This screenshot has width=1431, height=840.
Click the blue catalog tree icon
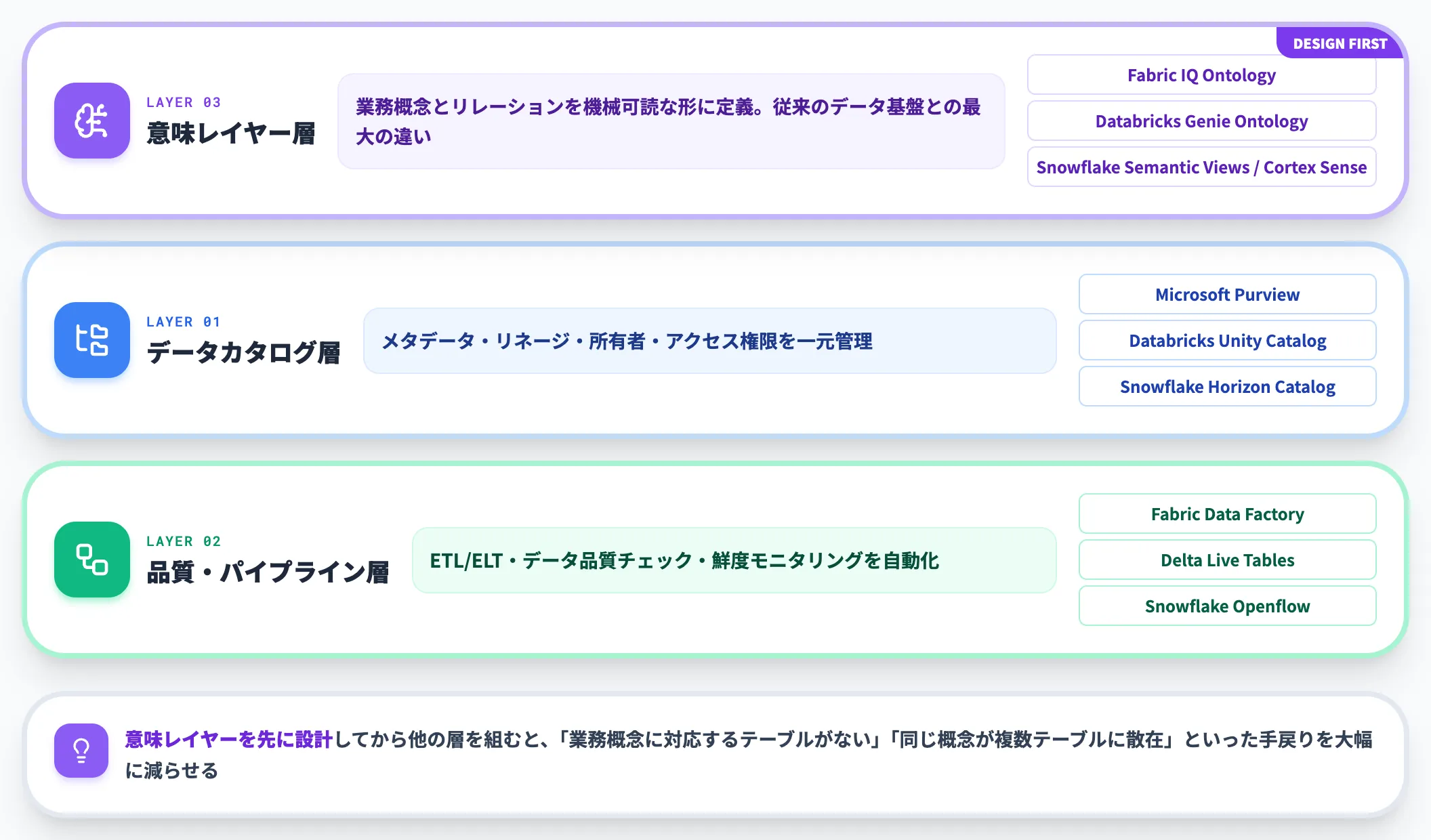[x=92, y=340]
